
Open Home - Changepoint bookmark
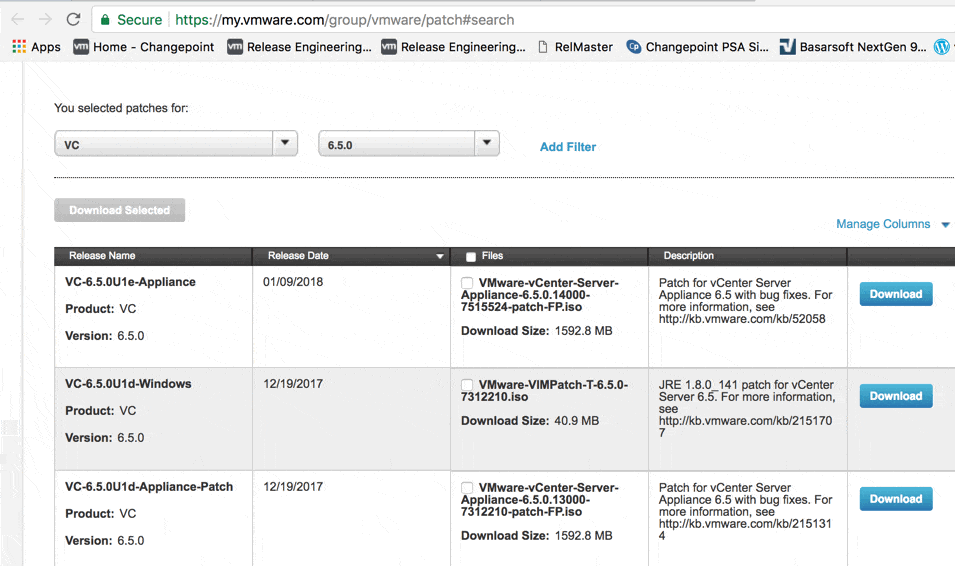pyautogui.click(x=144, y=46)
